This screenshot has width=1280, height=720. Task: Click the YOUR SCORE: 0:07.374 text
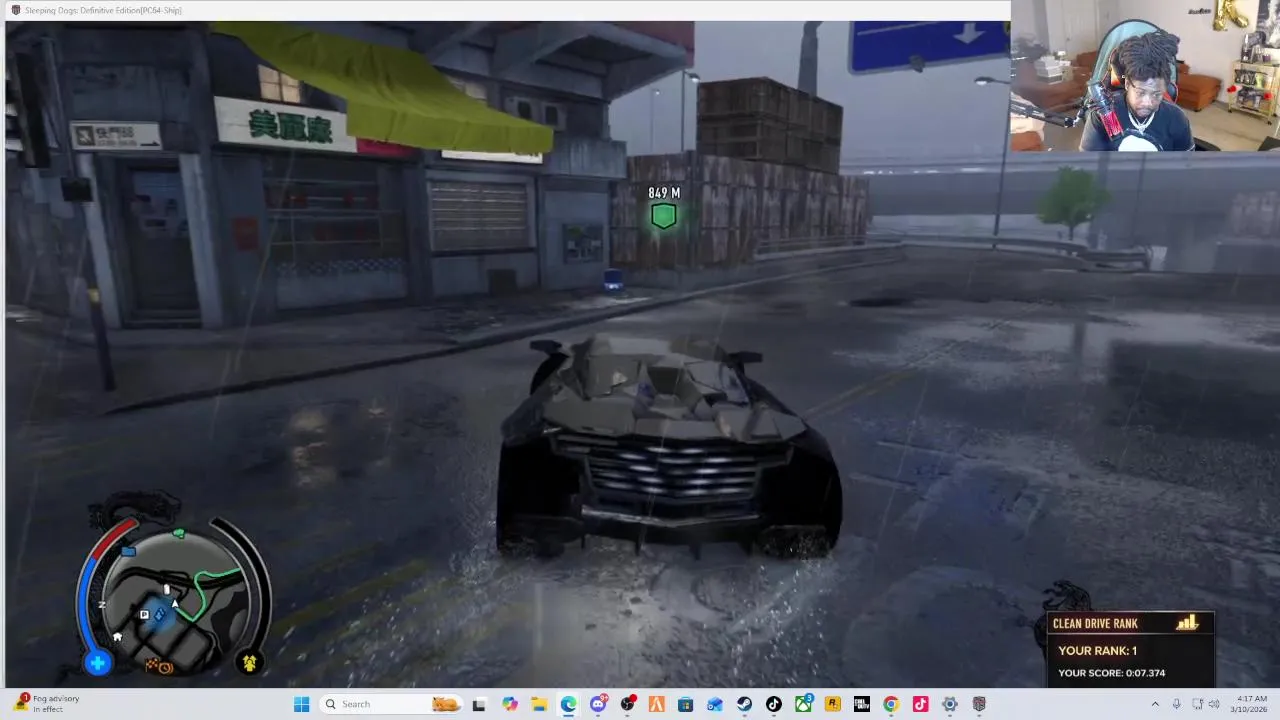(x=1111, y=673)
